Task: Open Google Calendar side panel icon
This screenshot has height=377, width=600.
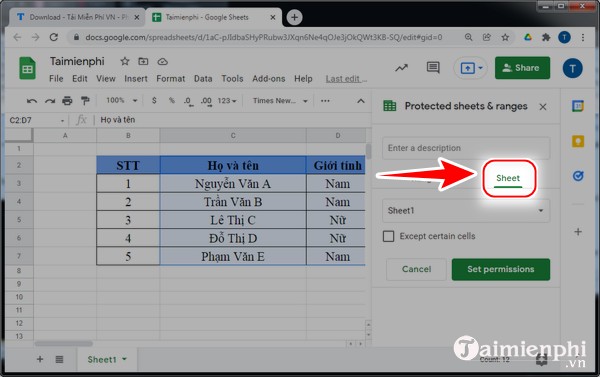Action: [x=578, y=106]
